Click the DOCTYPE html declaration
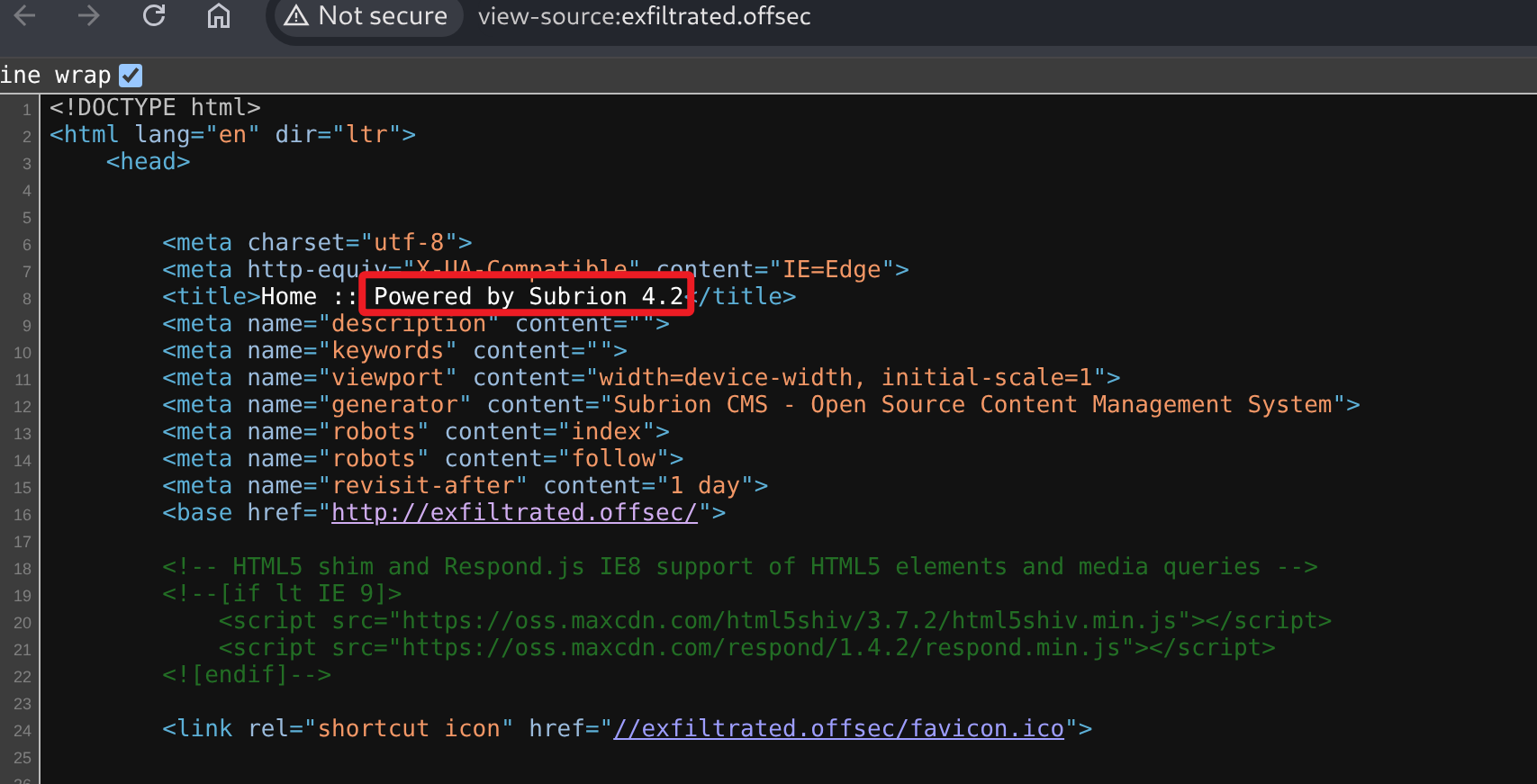Screen dimensions: 1537x784 coord(155,108)
